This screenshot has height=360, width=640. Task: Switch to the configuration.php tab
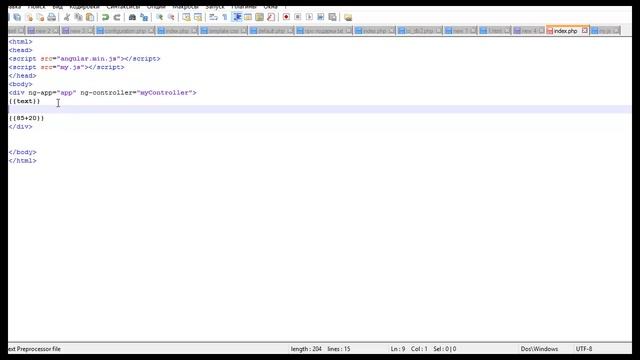(125, 31)
